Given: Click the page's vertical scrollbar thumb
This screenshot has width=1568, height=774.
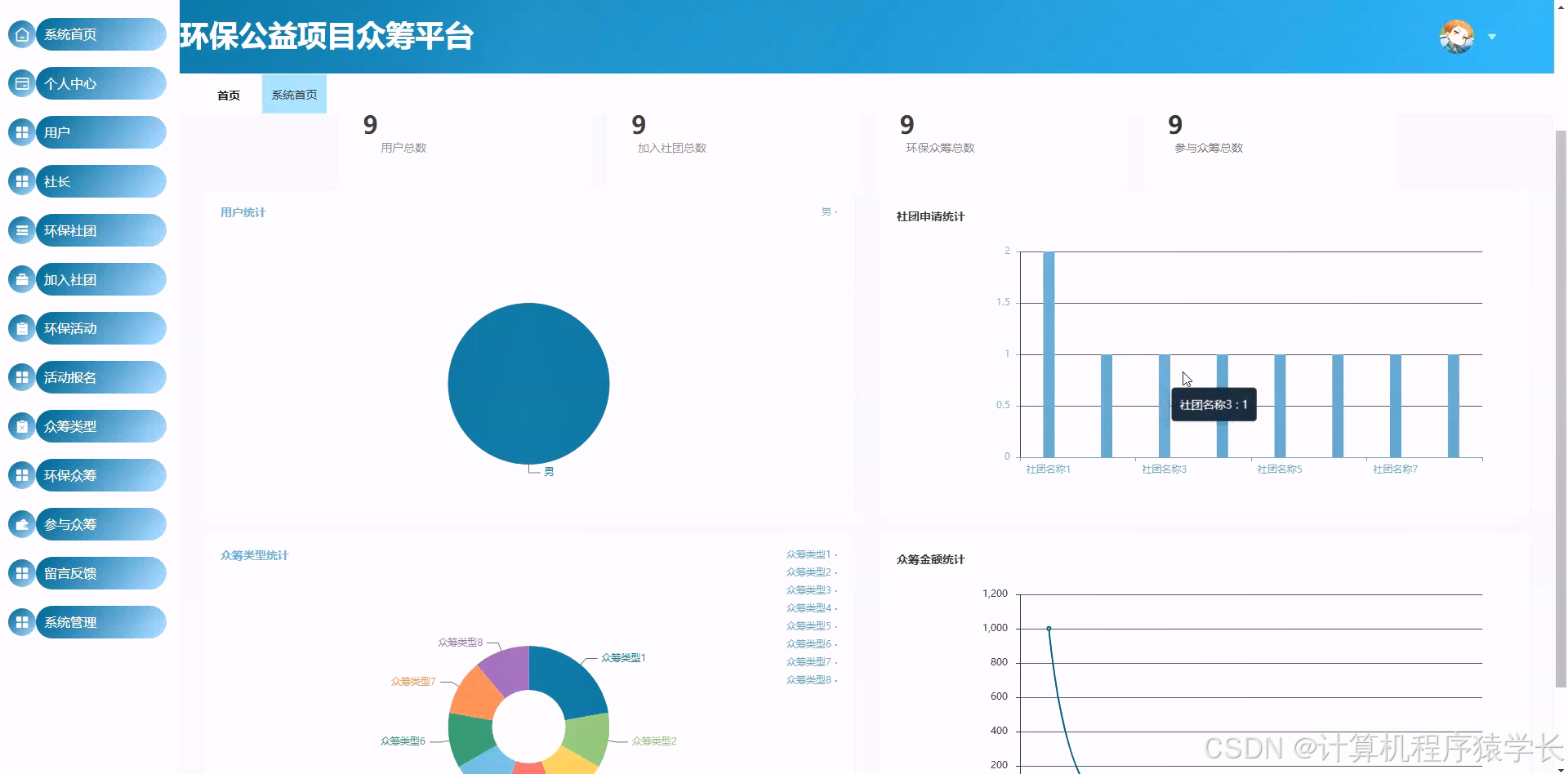Looking at the screenshot, I should (x=1561, y=408).
